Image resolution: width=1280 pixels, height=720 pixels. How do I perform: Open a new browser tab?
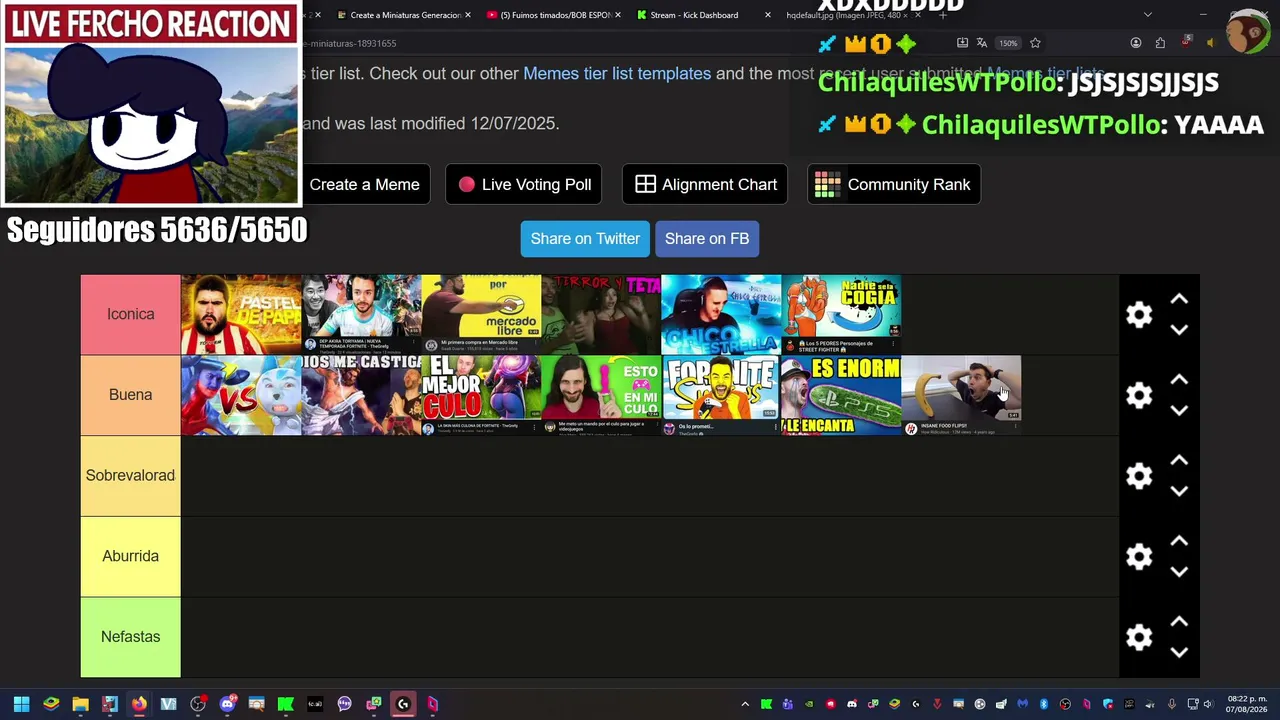coord(942,15)
